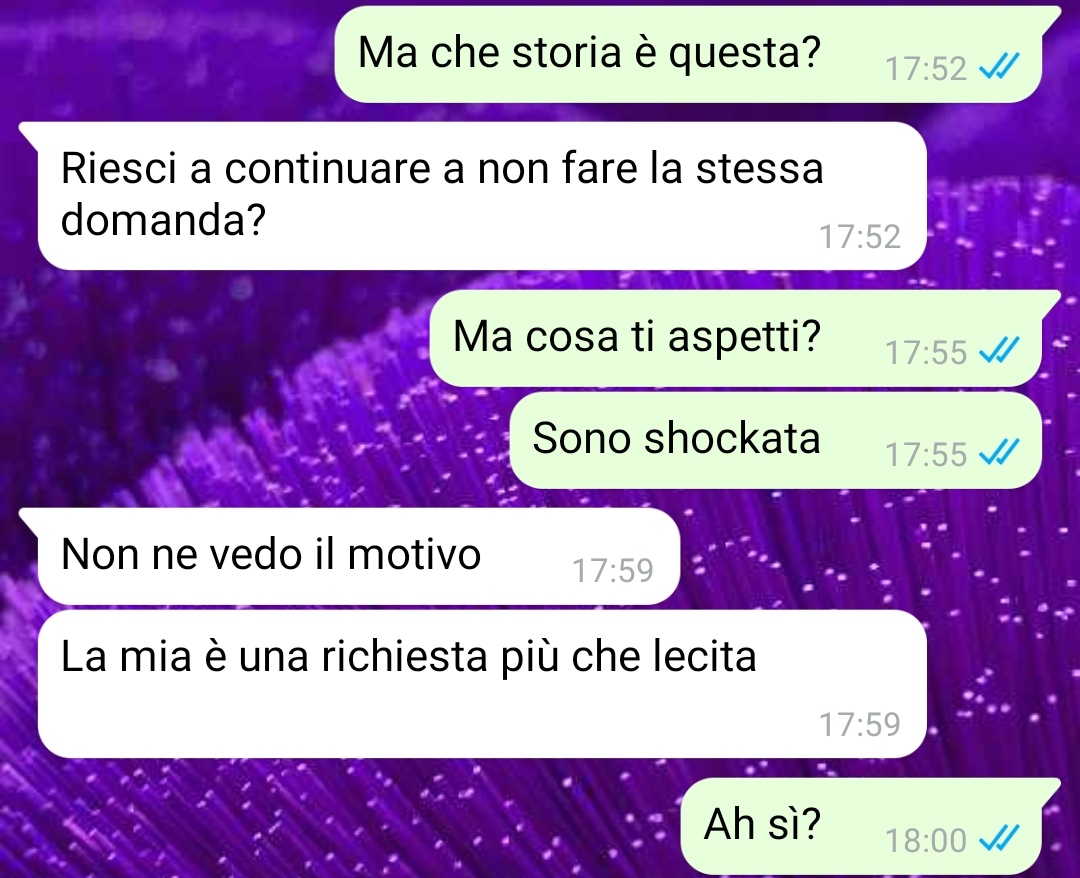The width and height of the screenshot is (1080, 878).
Task: Tap the word 'domanda?' in the received message
Action: pos(163,220)
